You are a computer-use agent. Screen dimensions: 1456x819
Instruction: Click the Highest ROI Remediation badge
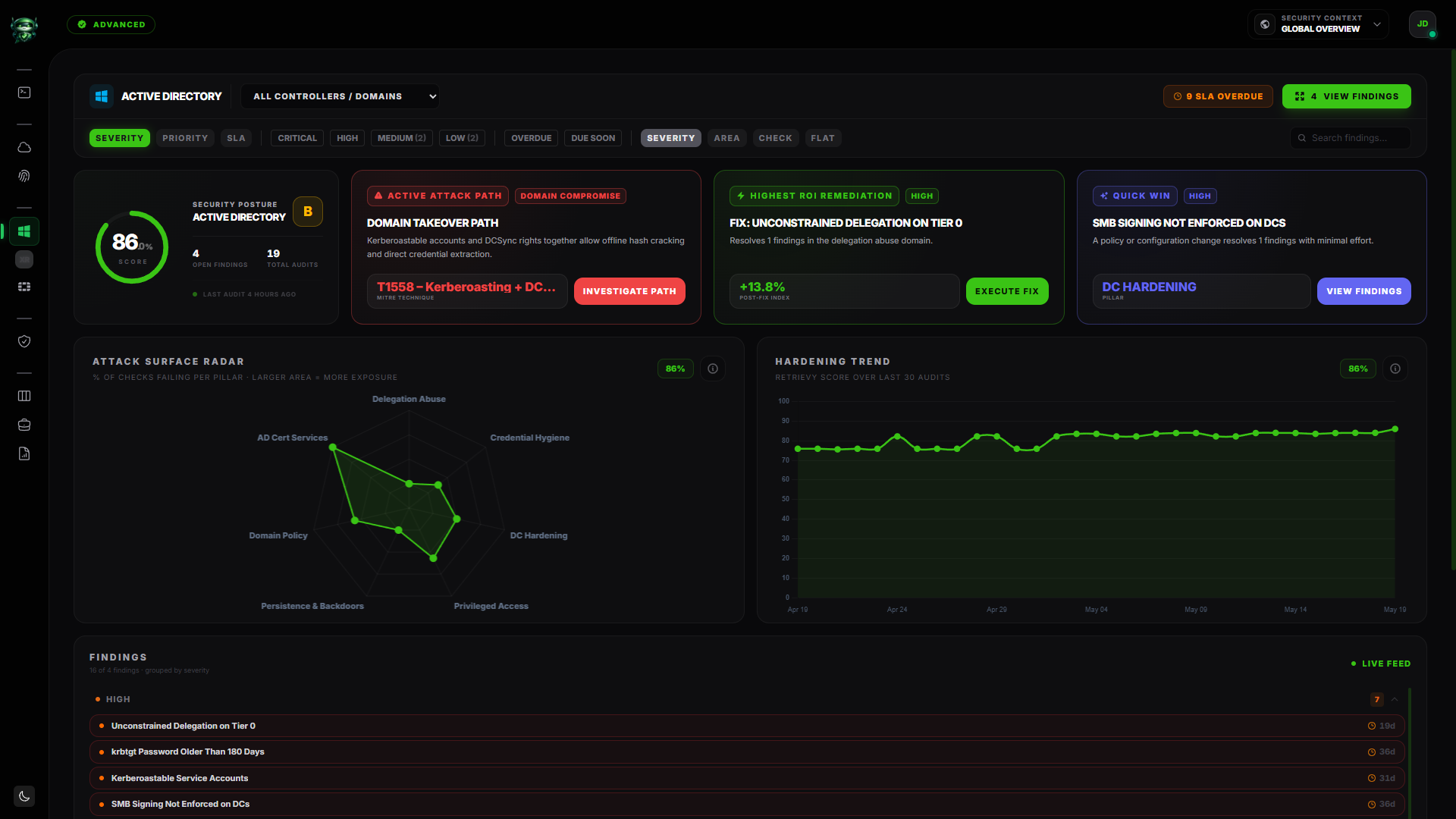pyautogui.click(x=814, y=196)
